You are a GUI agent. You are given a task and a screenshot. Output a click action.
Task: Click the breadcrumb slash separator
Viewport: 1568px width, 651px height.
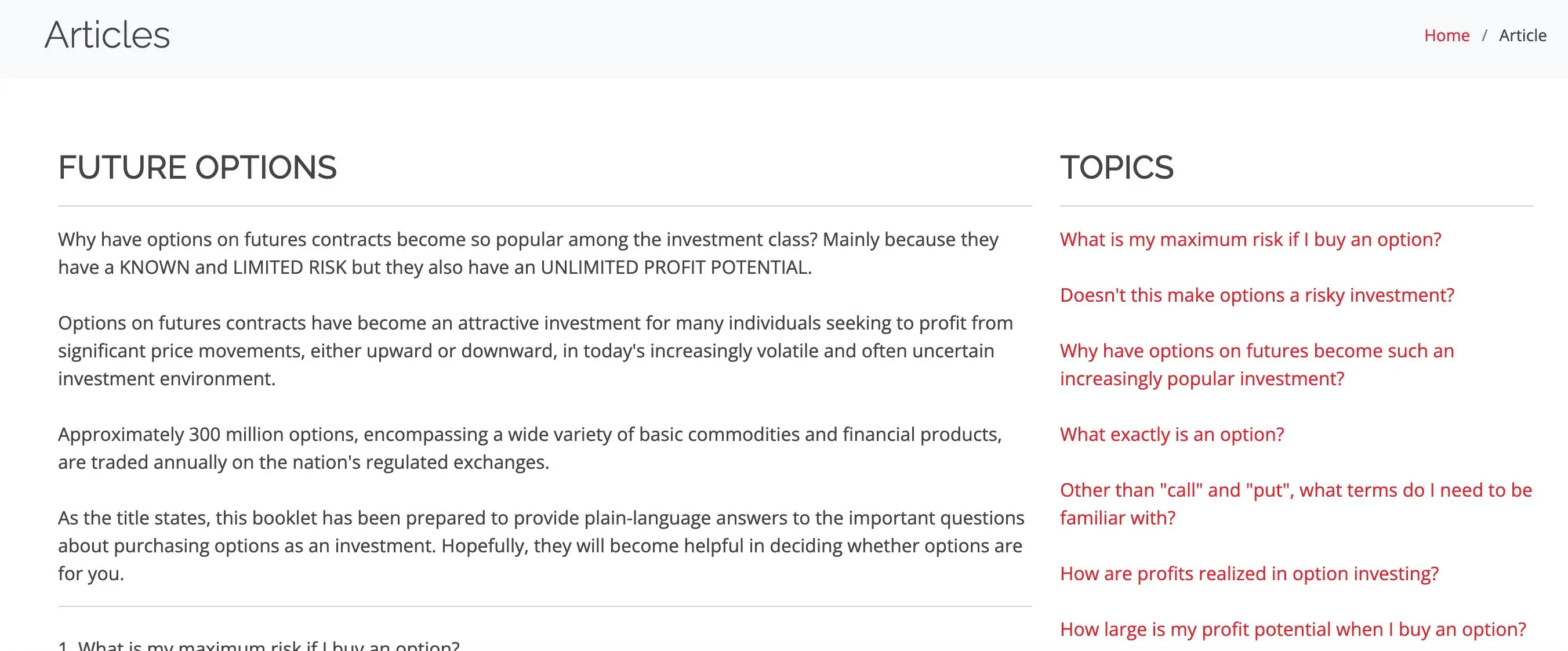click(x=1484, y=35)
